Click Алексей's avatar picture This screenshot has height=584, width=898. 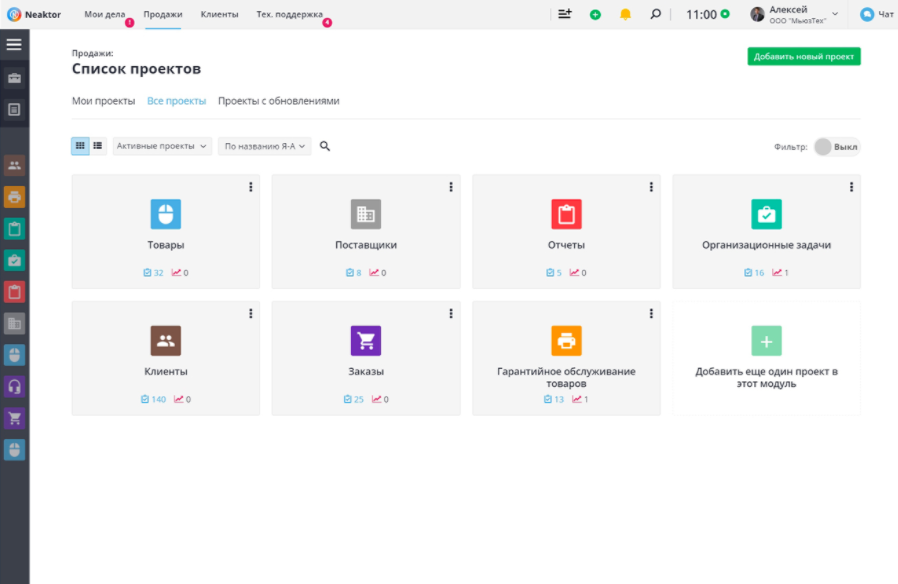(x=757, y=14)
